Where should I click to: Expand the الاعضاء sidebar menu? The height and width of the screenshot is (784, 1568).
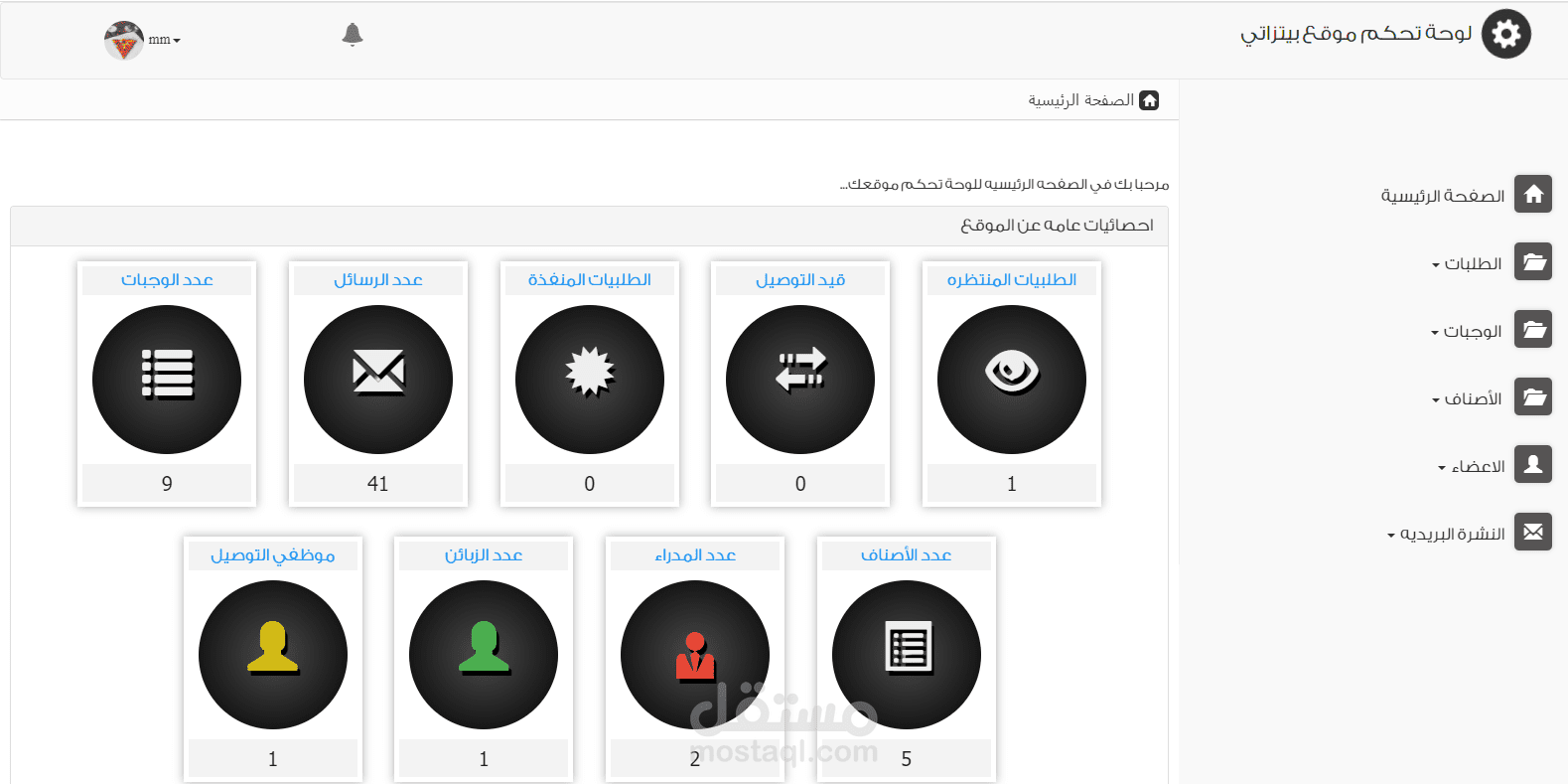[x=1472, y=466]
